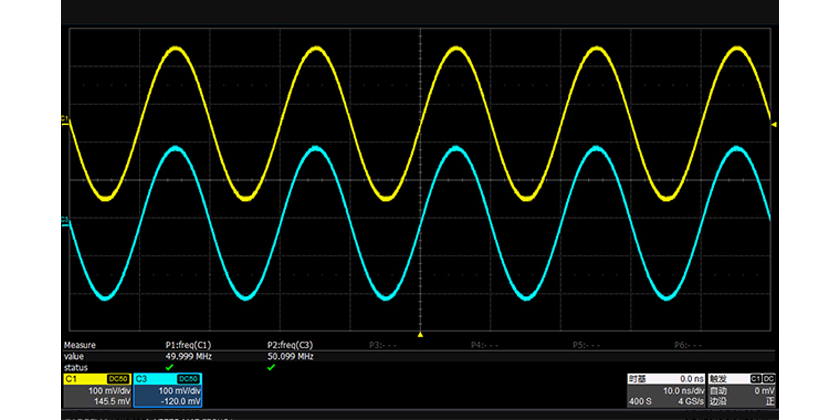Click the DC50 coupling badge on C1

pos(118,379)
